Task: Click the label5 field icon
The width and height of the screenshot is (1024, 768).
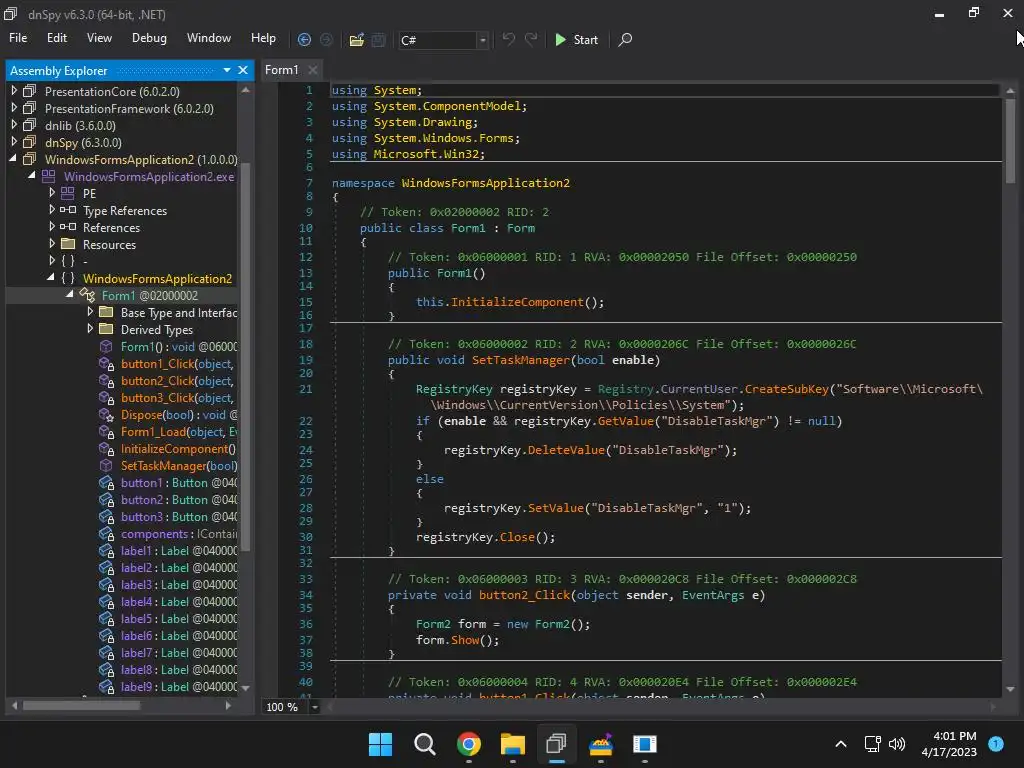Action: coord(106,618)
